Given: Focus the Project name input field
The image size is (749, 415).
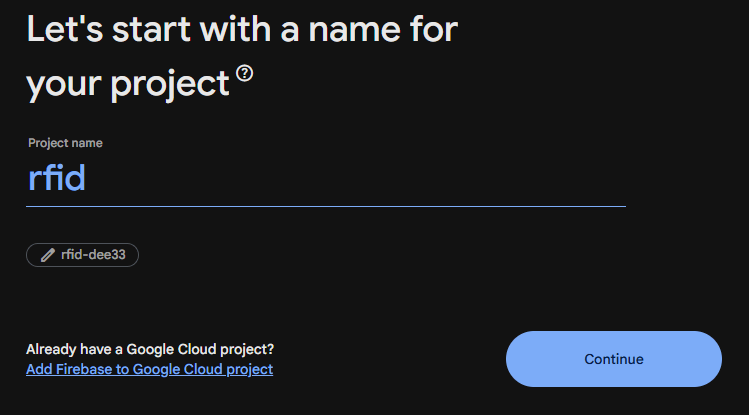Looking at the screenshot, I should tap(325, 178).
